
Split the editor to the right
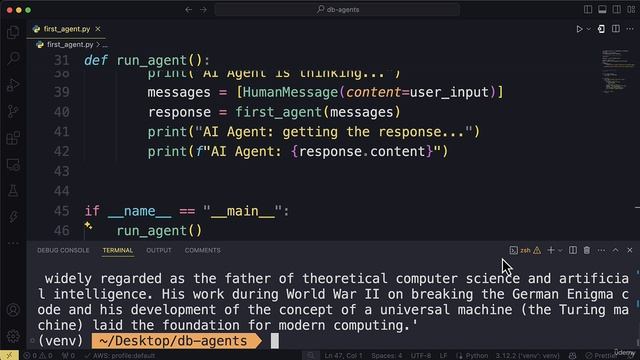point(616,29)
